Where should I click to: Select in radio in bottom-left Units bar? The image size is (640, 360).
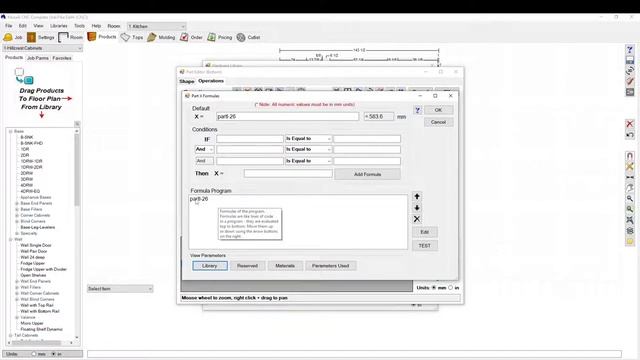(x=53, y=354)
